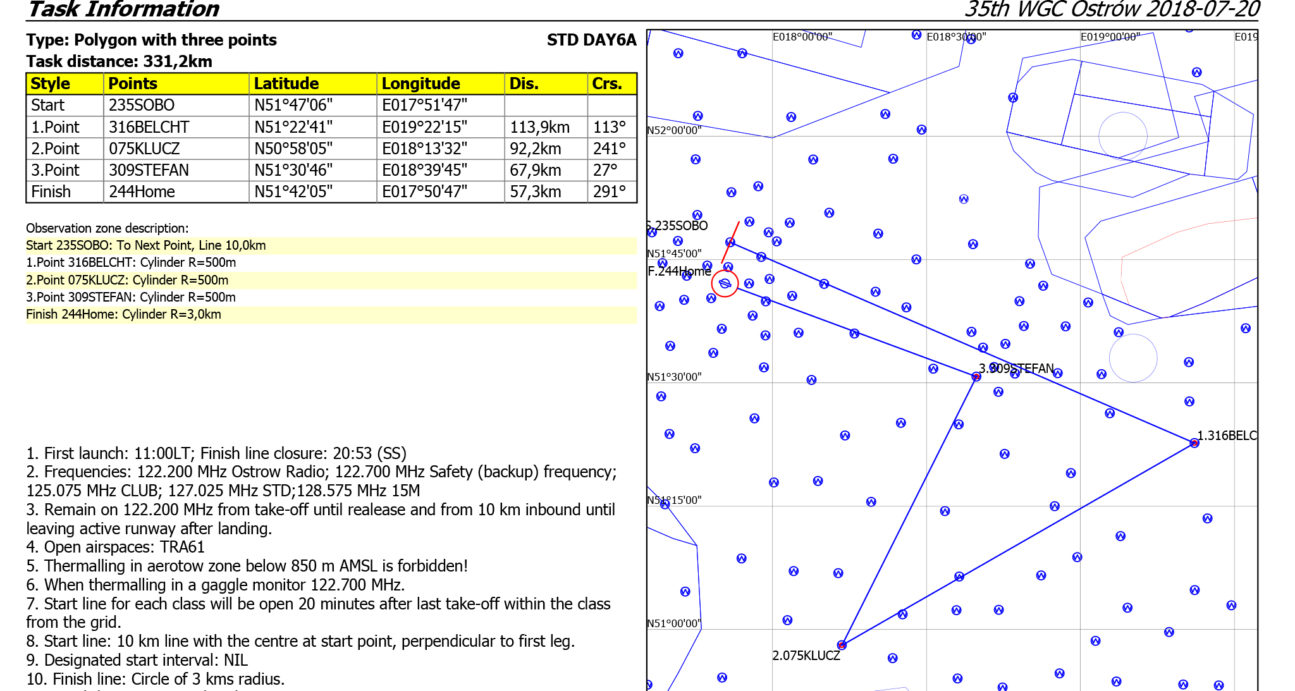The width and height of the screenshot is (1295, 691).
Task: Click the N52°00'00" latitude grid label
Action: pyautogui.click(x=675, y=131)
